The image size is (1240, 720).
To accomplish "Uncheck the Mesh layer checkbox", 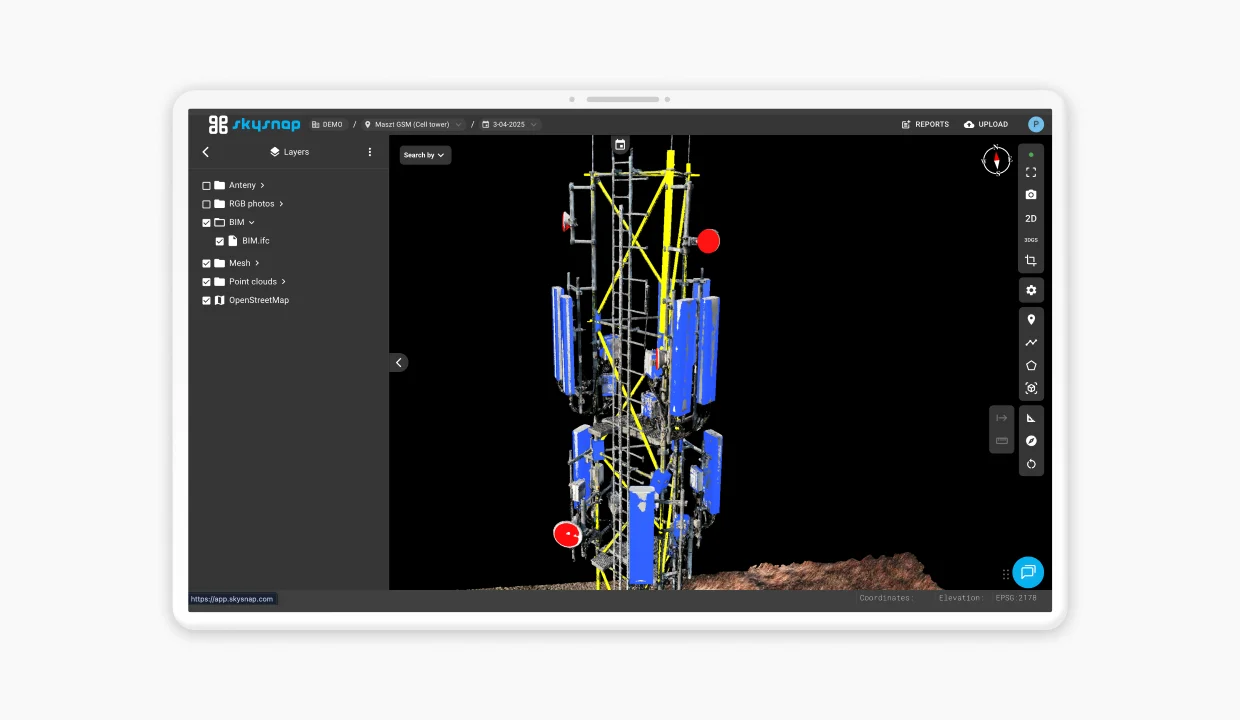I will pos(207,264).
